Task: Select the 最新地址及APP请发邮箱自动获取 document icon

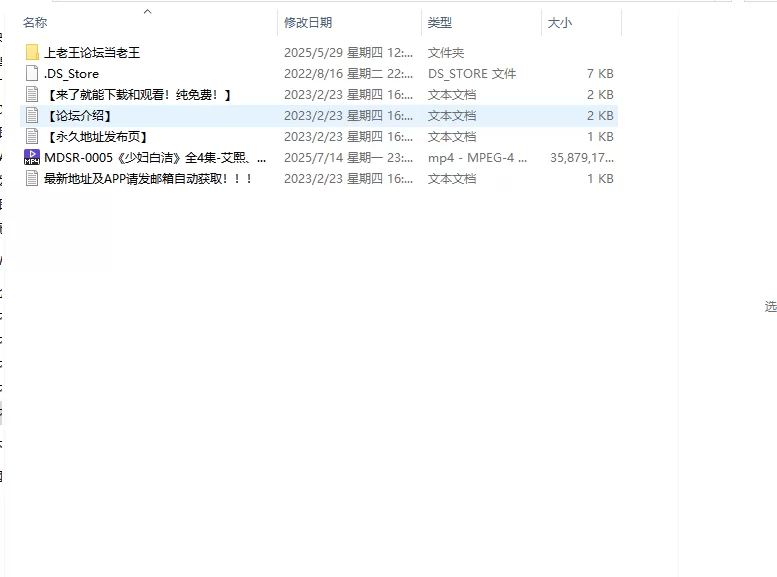Action: tap(32, 178)
